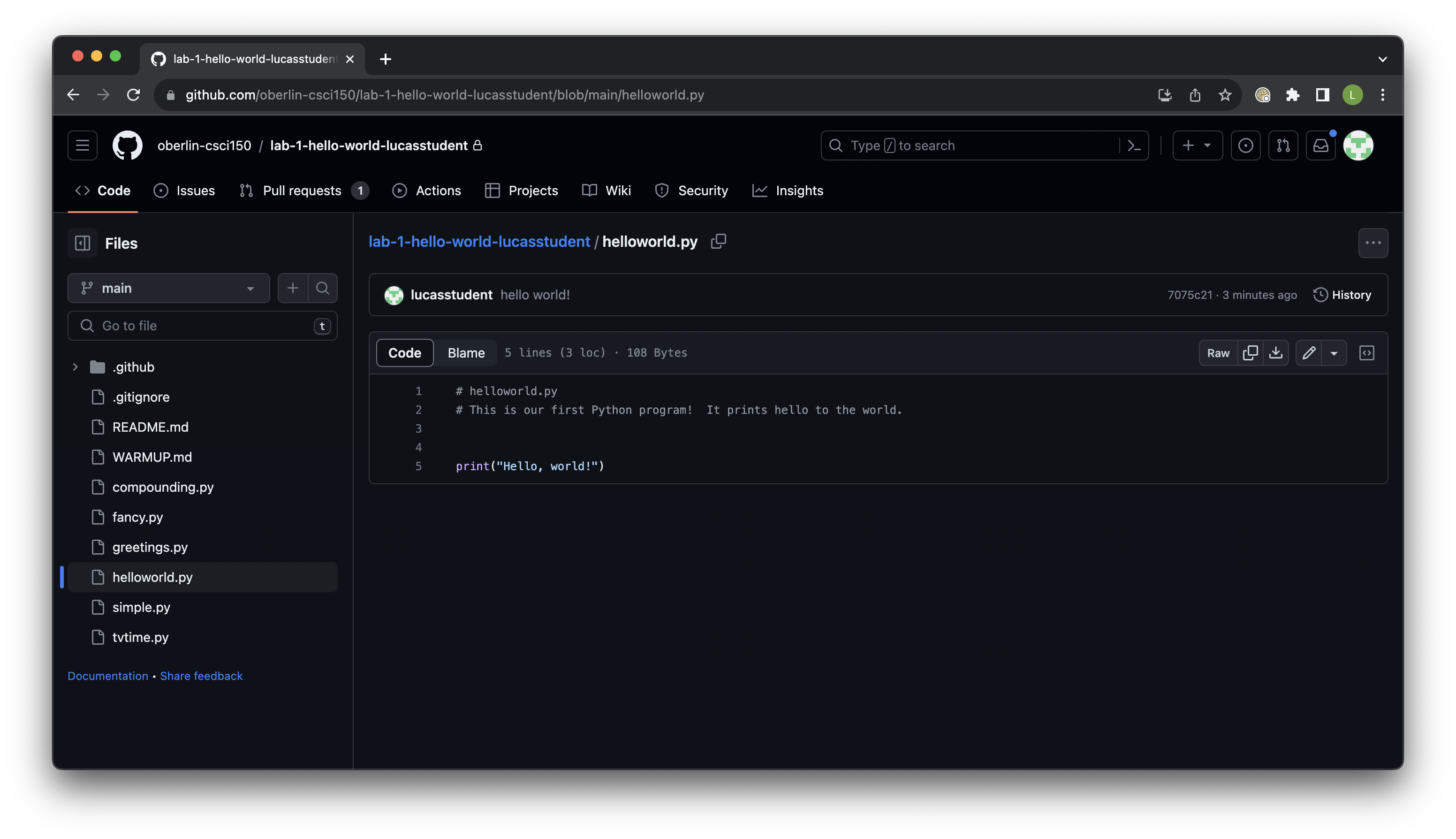This screenshot has width=1456, height=839.
Task: Open lab-1-hello-world-lucasstudent breadcrumb link
Action: pyautogui.click(x=479, y=242)
